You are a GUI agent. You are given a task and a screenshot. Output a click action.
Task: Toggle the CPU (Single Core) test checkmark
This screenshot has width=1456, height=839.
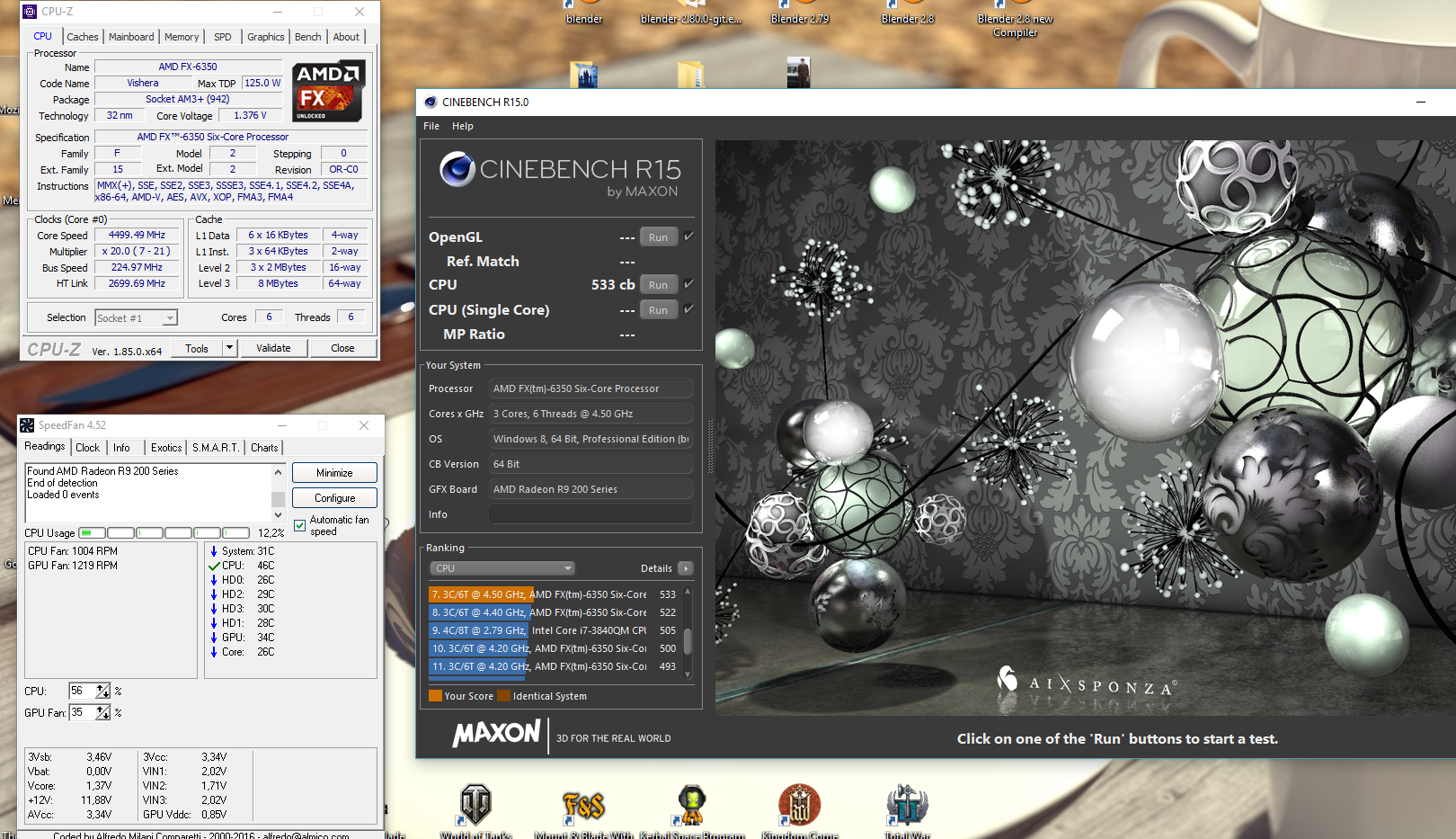coord(688,308)
